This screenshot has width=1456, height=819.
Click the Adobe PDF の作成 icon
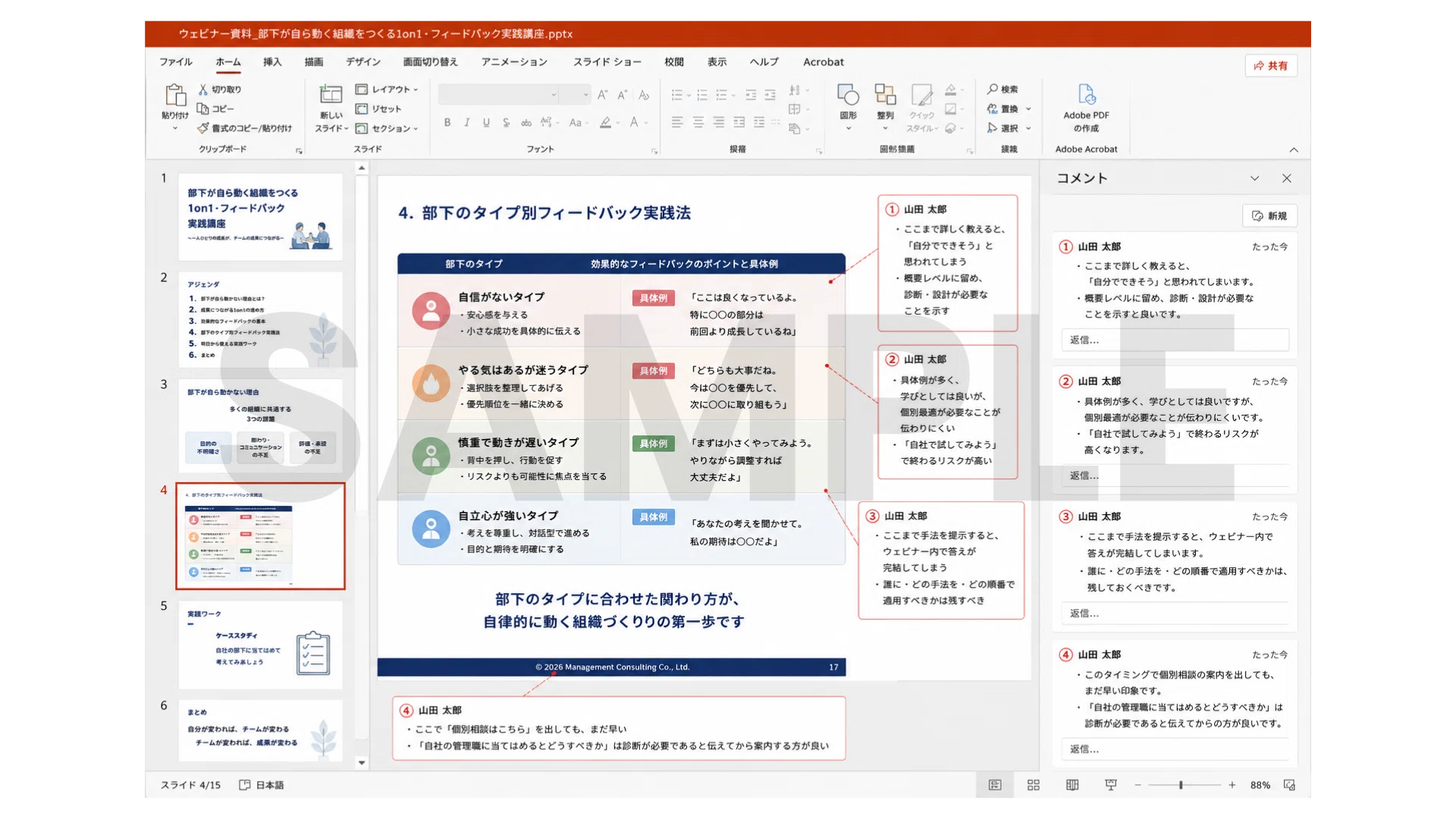[x=1086, y=95]
